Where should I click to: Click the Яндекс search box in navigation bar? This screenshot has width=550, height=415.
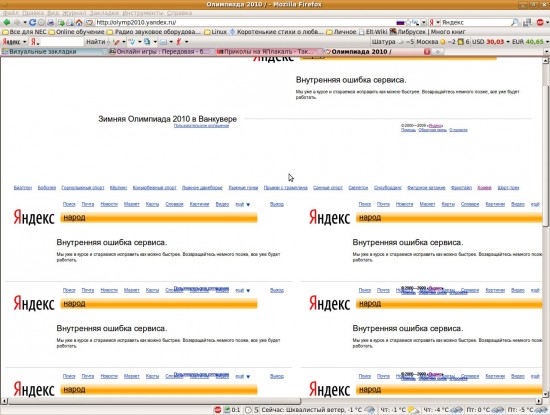(475, 22)
